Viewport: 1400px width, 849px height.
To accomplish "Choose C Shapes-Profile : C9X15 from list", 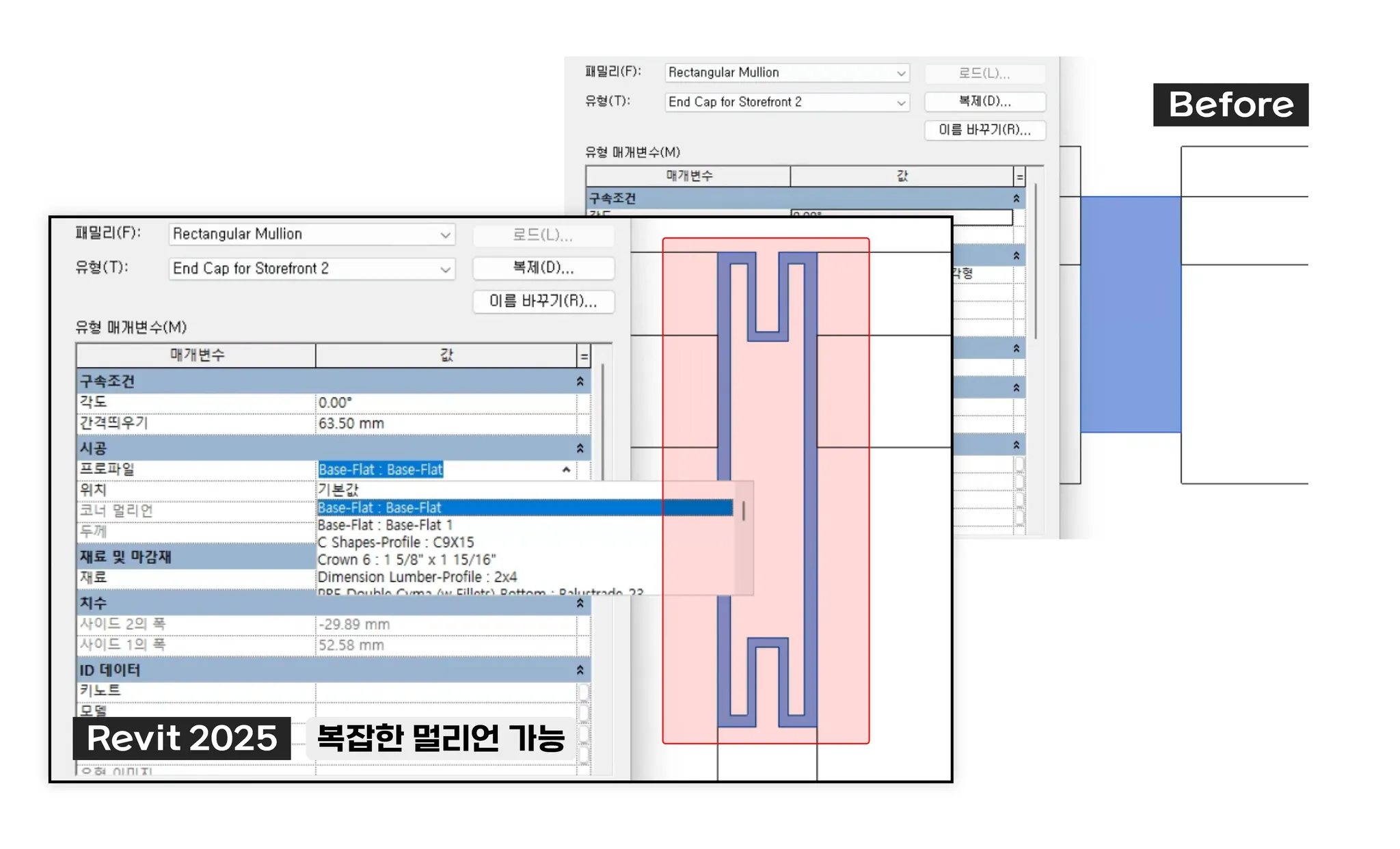I will [x=396, y=542].
